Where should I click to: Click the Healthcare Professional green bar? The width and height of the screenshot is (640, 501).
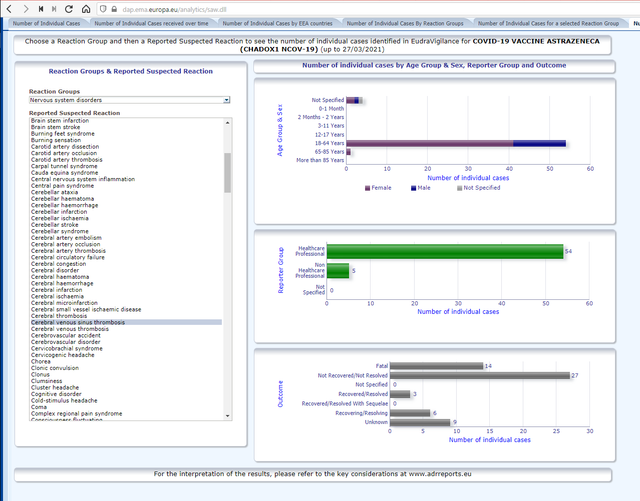tap(445, 252)
